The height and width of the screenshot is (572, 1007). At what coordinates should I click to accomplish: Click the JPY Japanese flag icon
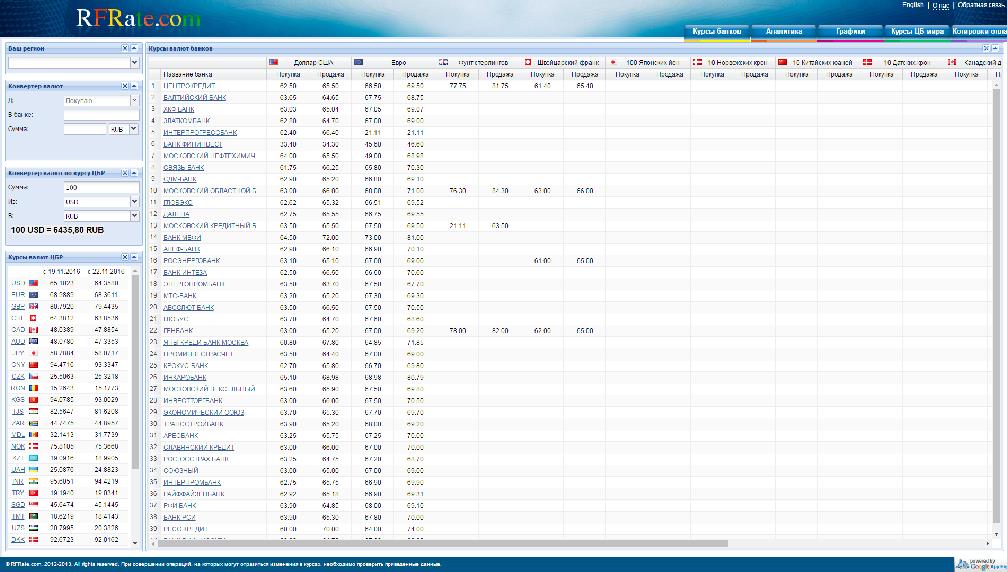point(33,353)
